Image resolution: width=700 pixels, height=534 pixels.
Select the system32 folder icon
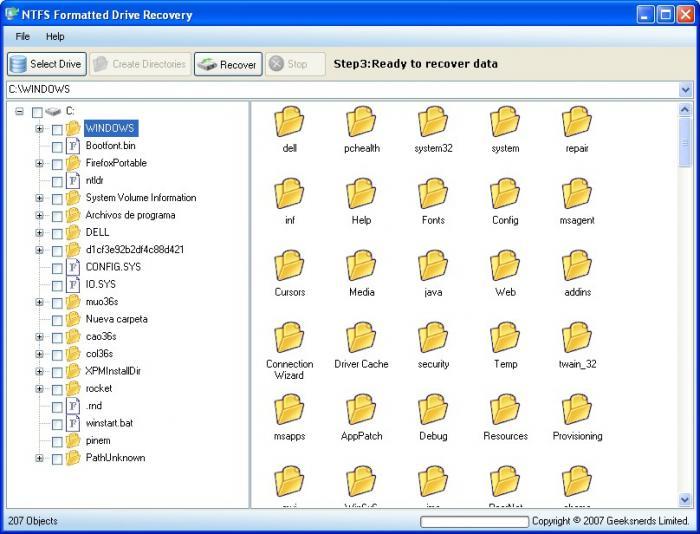point(433,122)
